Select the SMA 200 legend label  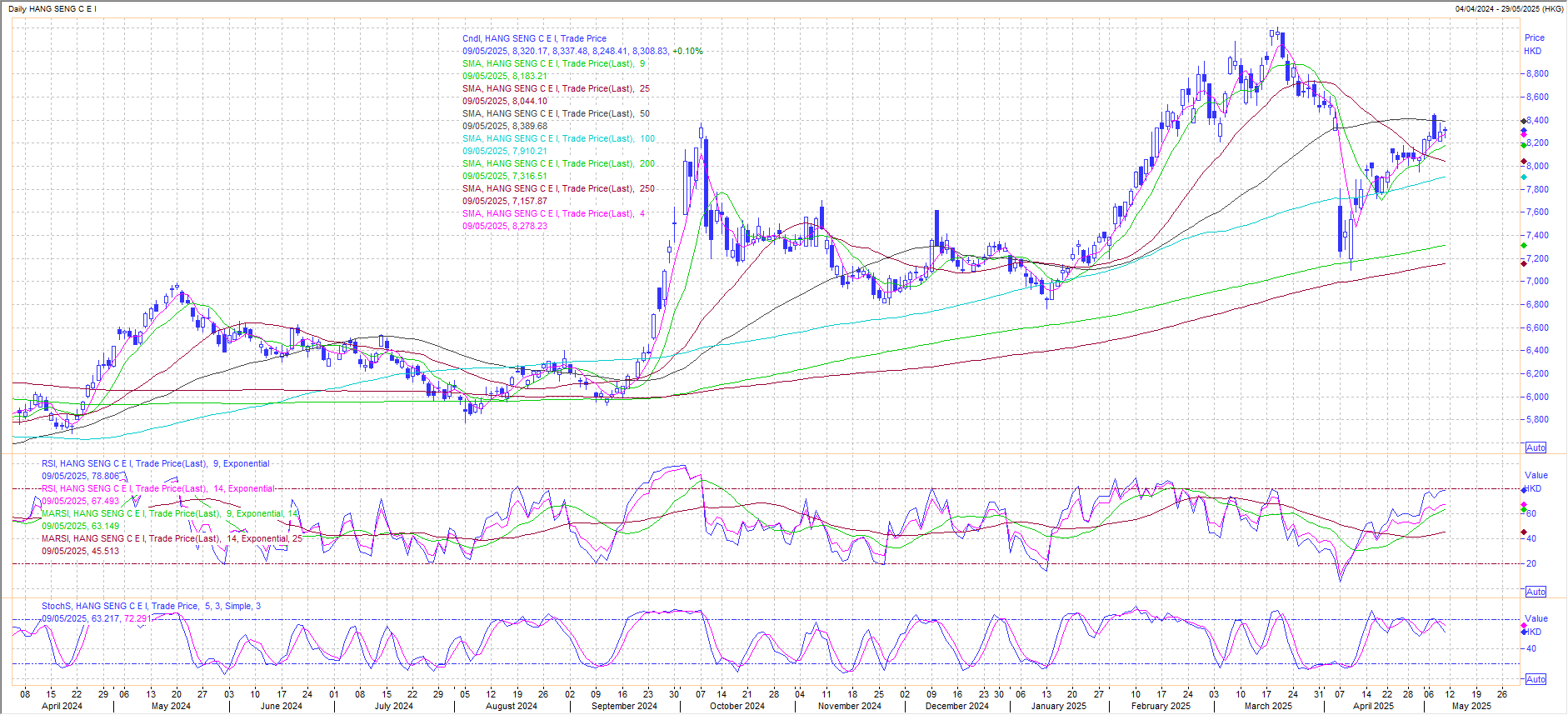point(558,163)
